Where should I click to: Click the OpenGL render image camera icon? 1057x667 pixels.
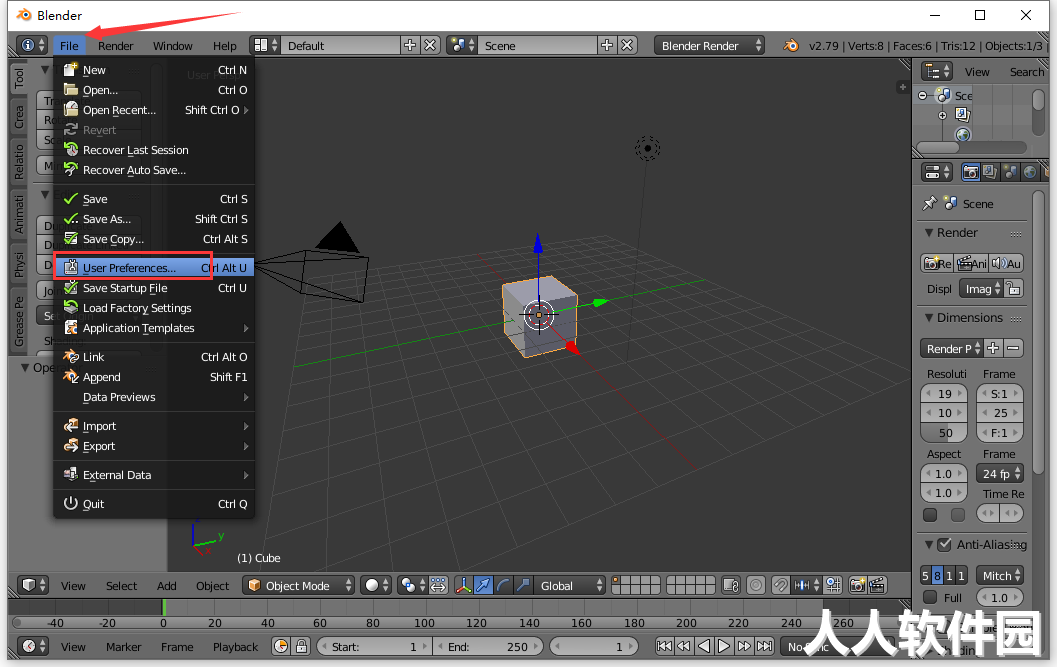(x=857, y=585)
